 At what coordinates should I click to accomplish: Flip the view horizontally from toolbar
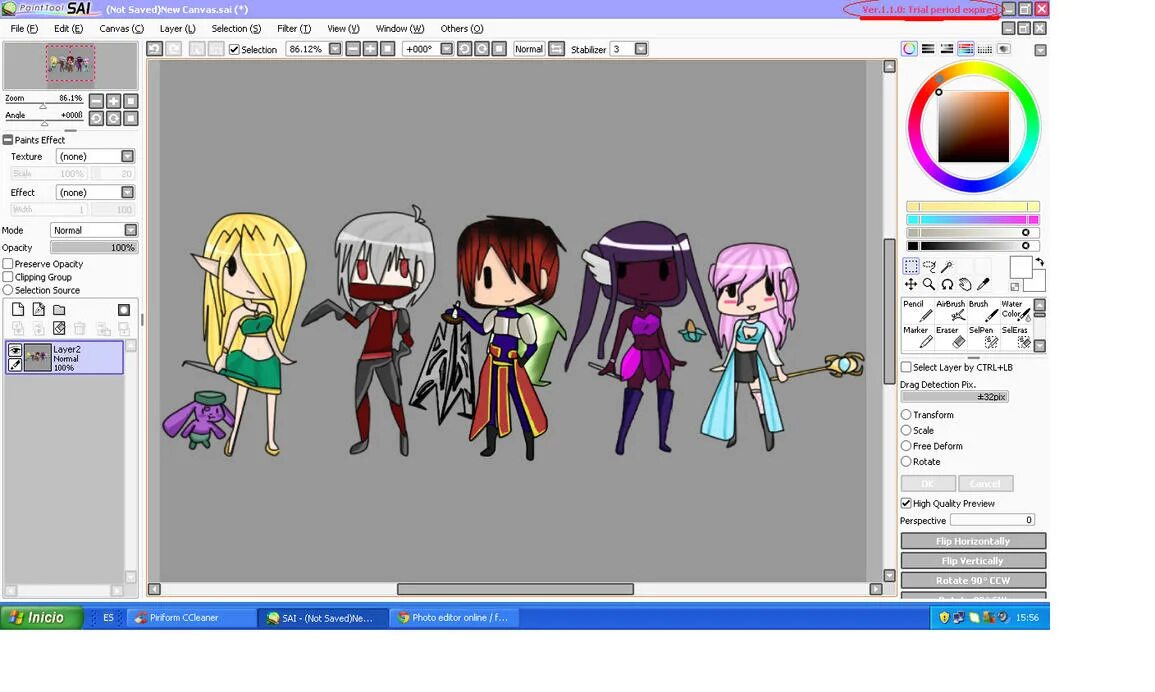click(556, 49)
